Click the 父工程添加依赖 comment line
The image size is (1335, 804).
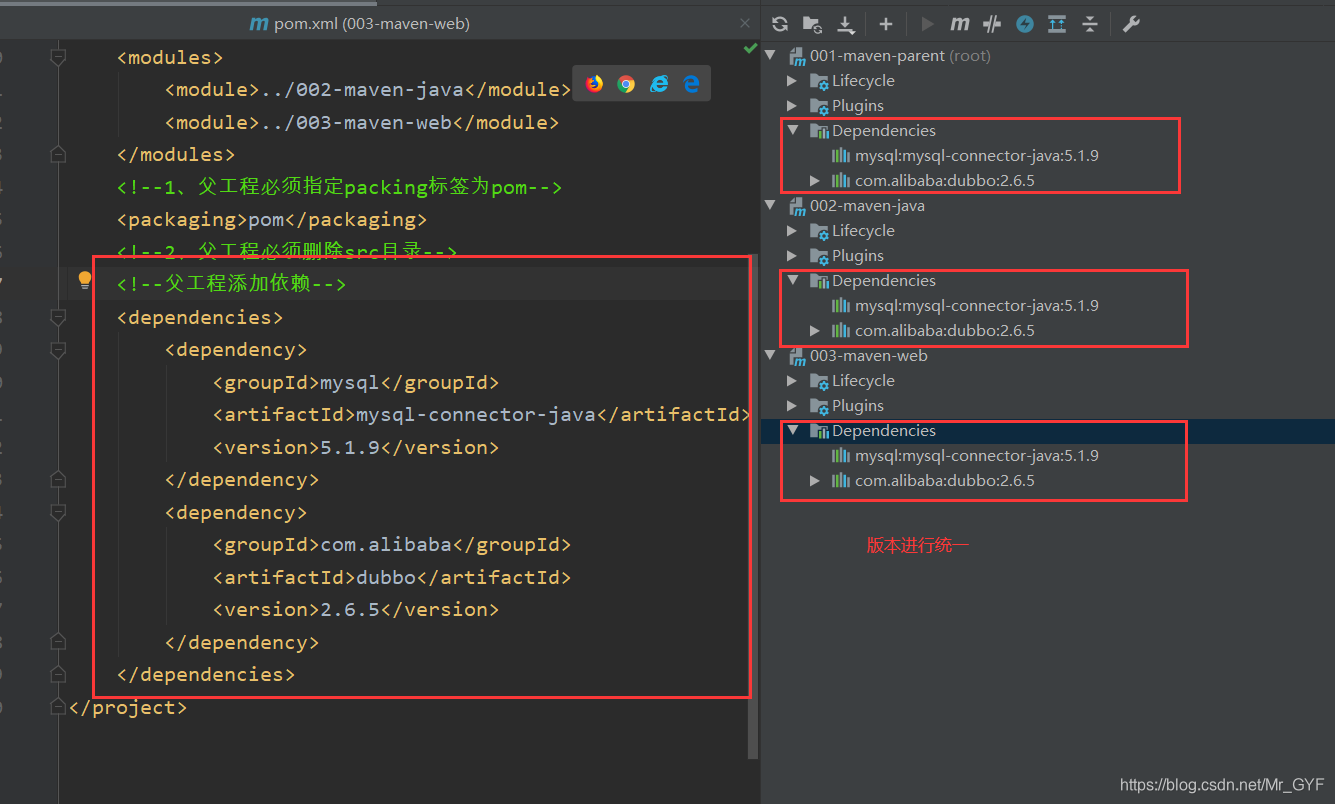click(231, 284)
